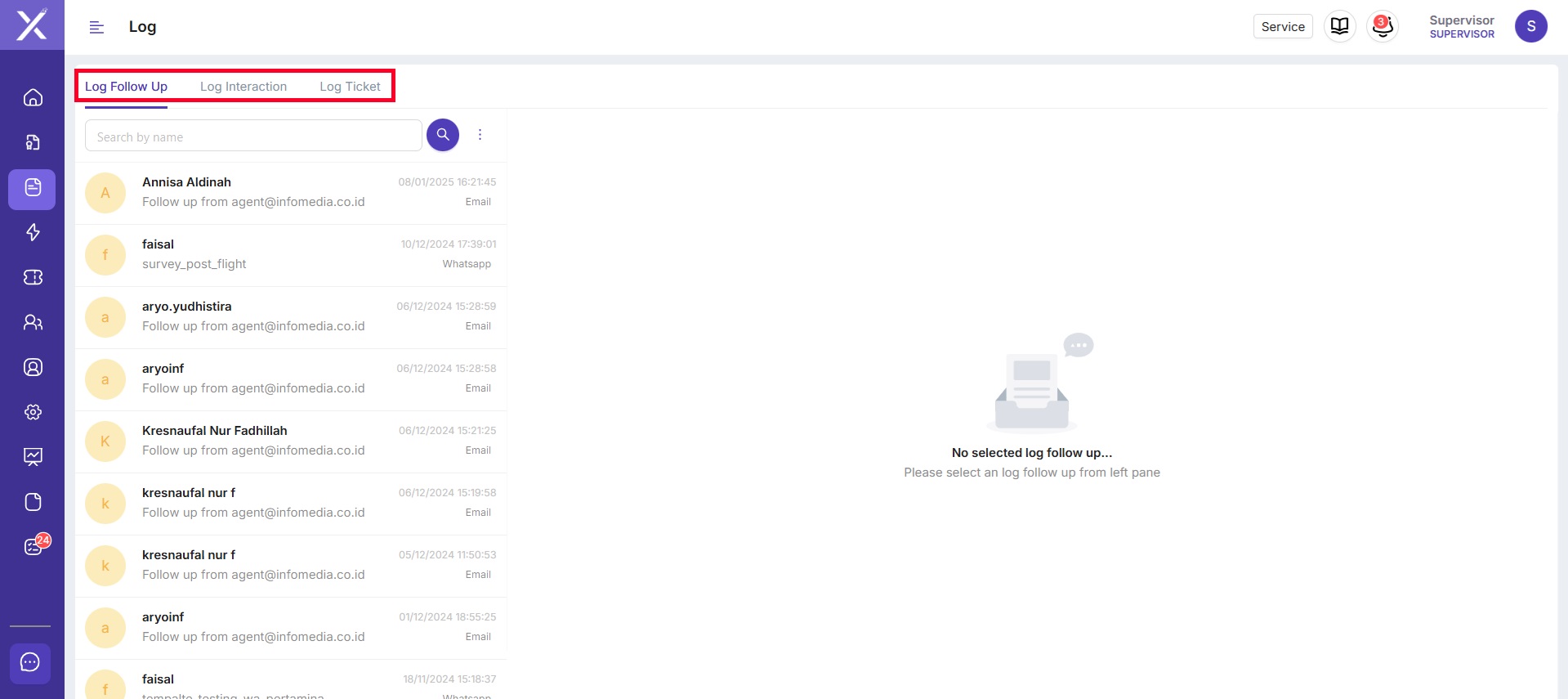Switch to the Log Interaction tab

click(x=243, y=87)
